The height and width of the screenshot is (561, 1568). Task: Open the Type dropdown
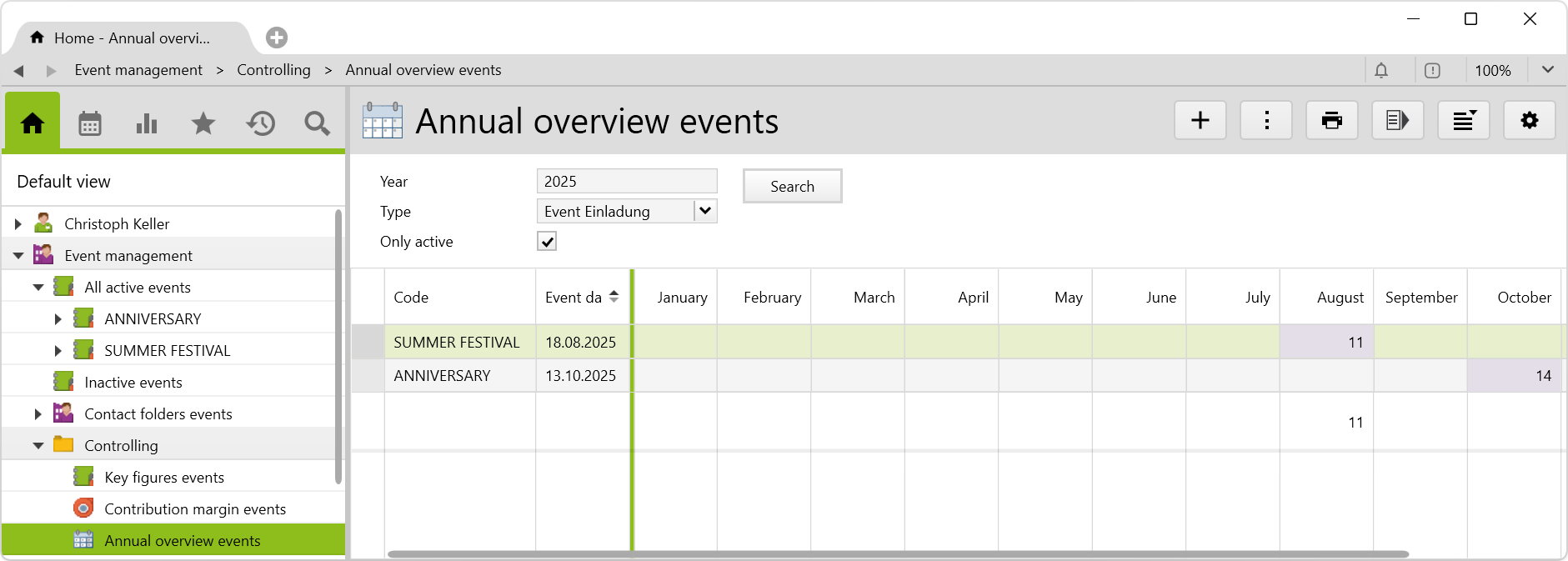(x=705, y=211)
